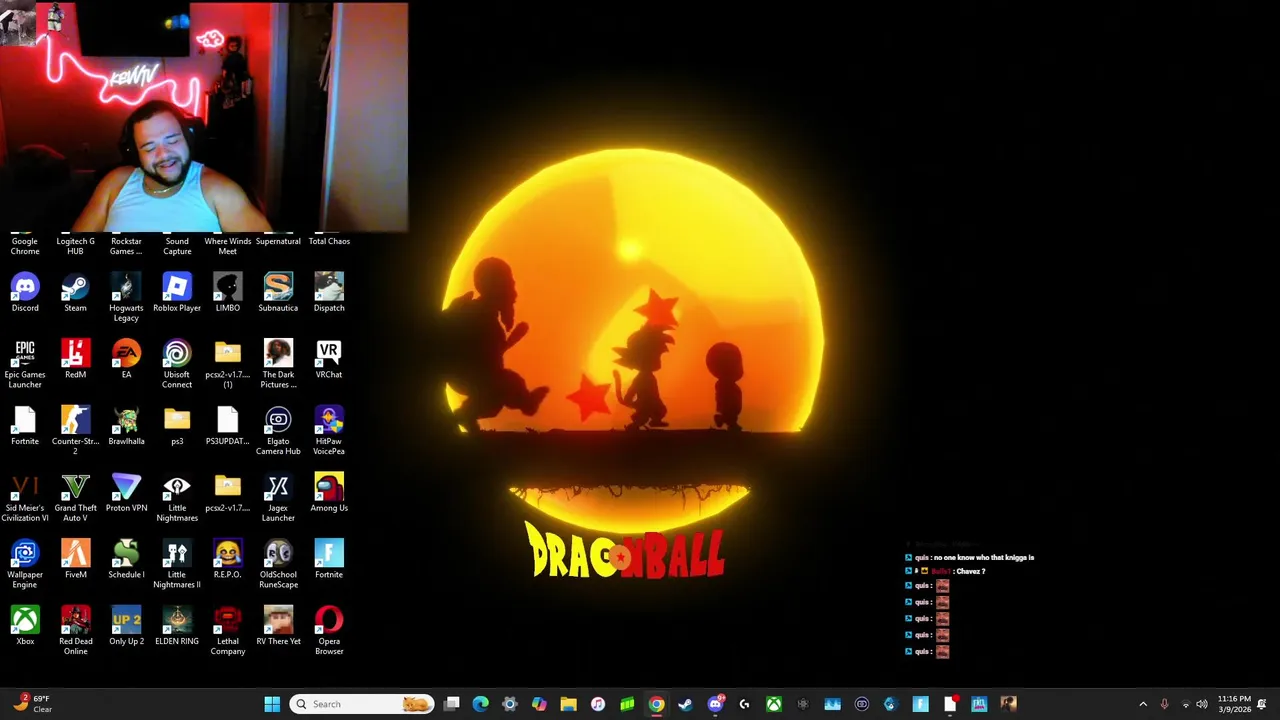
Task: Select the VRChat desktop icon
Action: (x=329, y=360)
